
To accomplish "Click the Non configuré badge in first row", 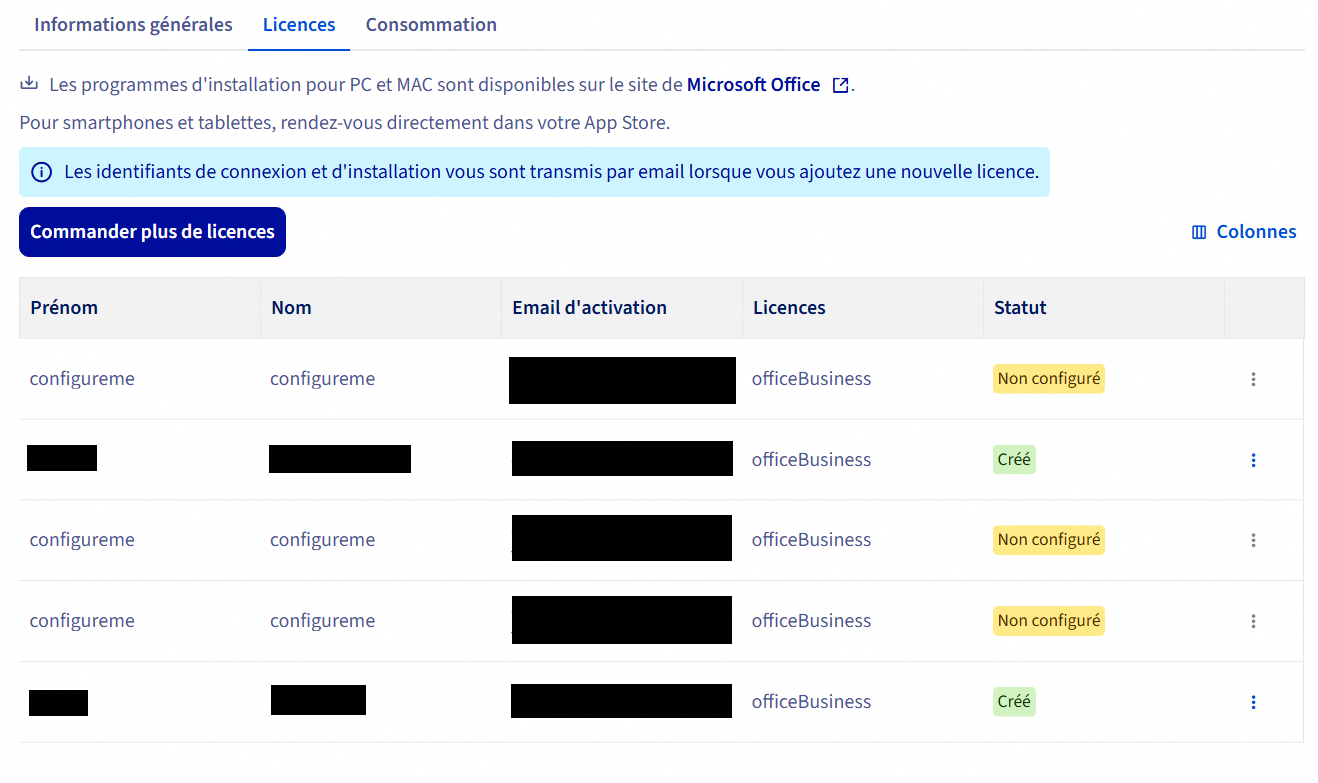I will click(x=1048, y=379).
